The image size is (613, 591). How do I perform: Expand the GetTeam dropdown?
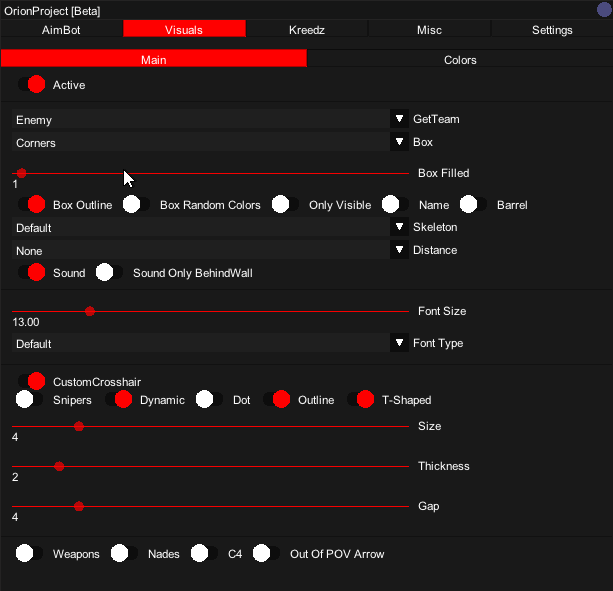(x=399, y=119)
